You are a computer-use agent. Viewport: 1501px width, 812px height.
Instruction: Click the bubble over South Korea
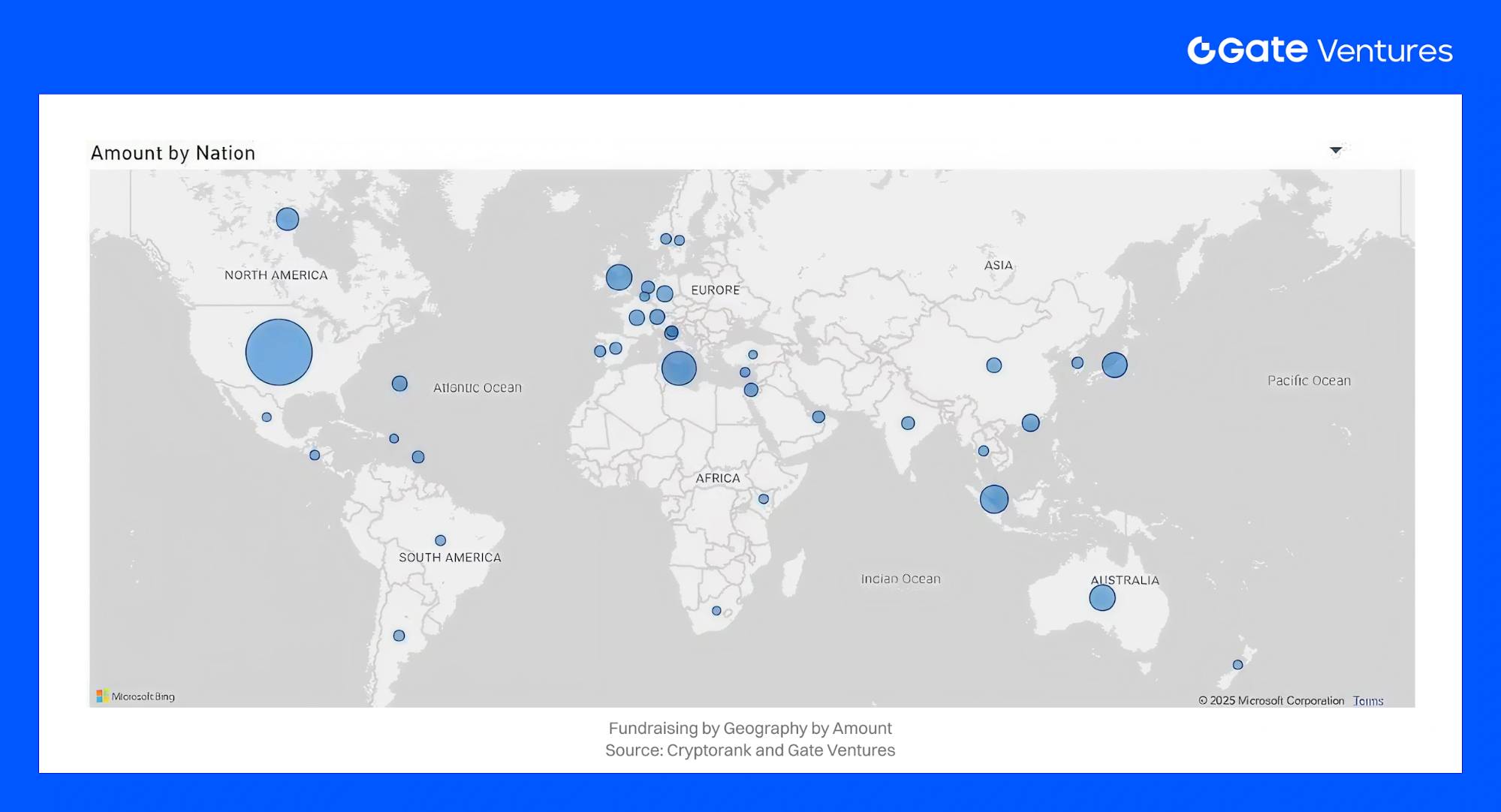coord(1077,362)
